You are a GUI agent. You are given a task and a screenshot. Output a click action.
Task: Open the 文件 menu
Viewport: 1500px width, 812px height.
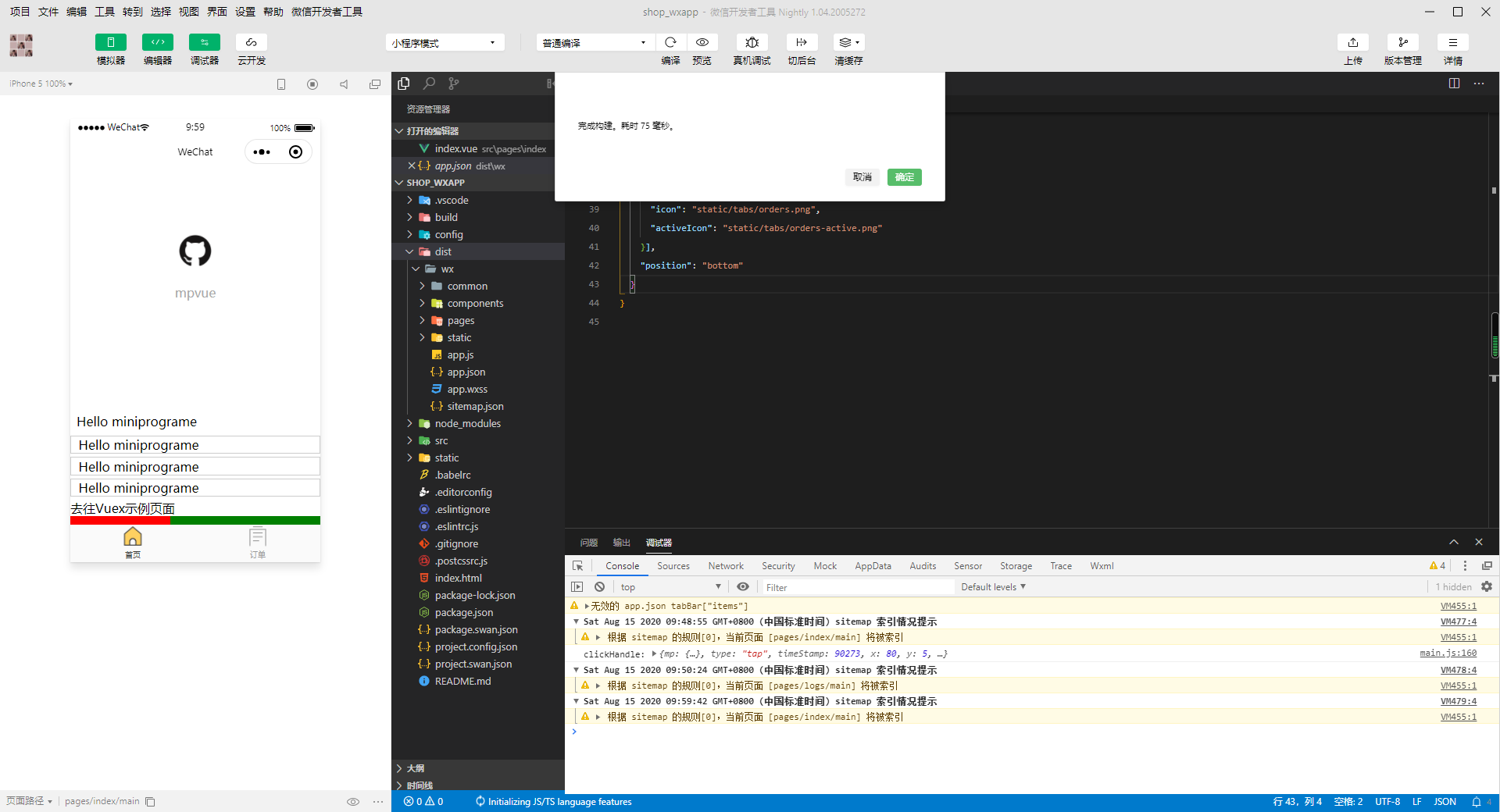coord(48,12)
